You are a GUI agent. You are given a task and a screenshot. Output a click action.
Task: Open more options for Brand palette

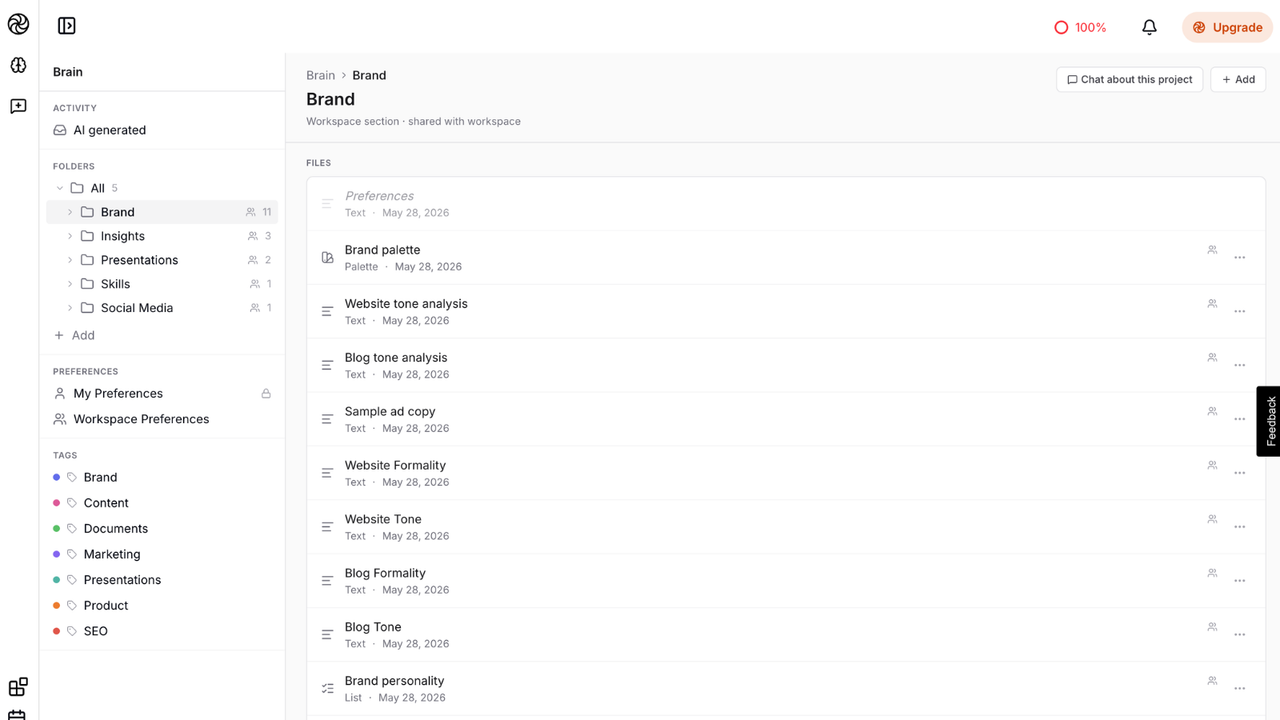[1240, 258]
